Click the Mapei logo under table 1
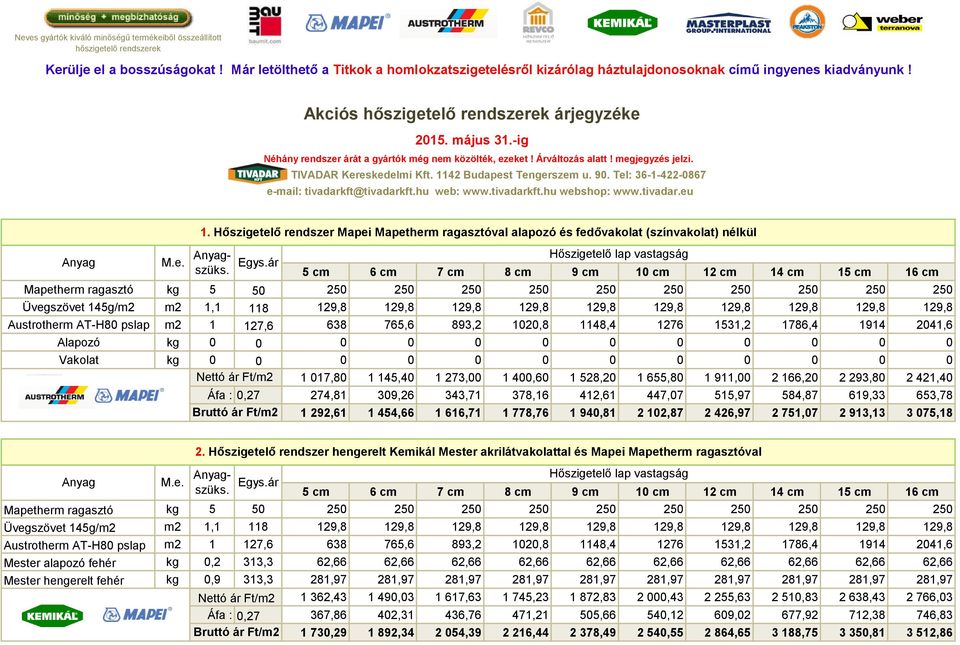Screen dimensions: 960x645 129,395
